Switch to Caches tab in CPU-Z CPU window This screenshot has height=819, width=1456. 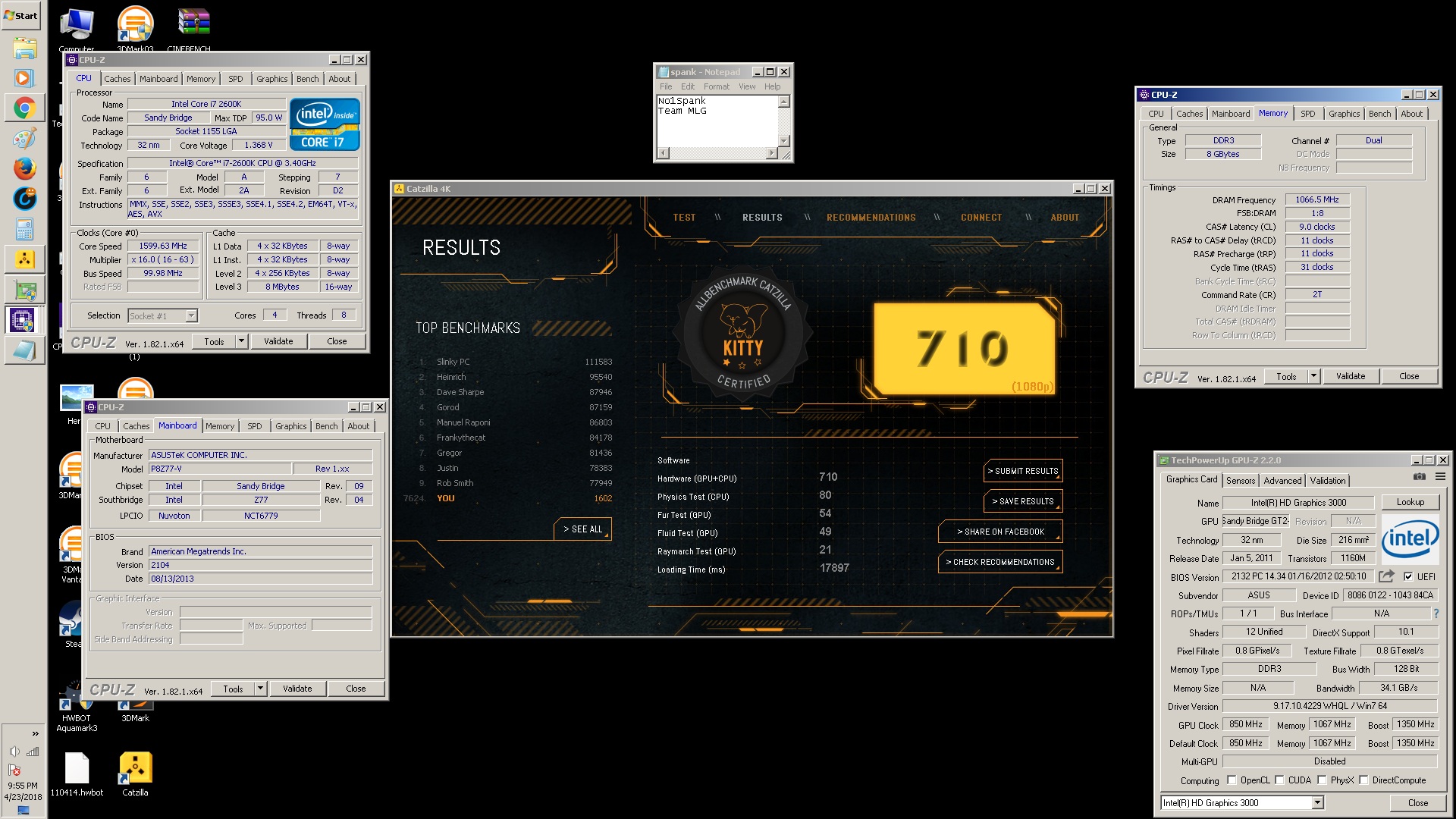click(118, 79)
